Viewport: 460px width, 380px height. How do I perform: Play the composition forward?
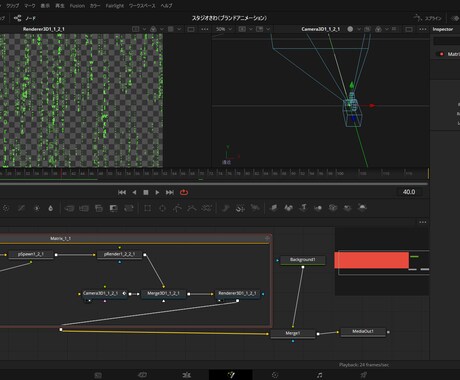click(x=157, y=192)
